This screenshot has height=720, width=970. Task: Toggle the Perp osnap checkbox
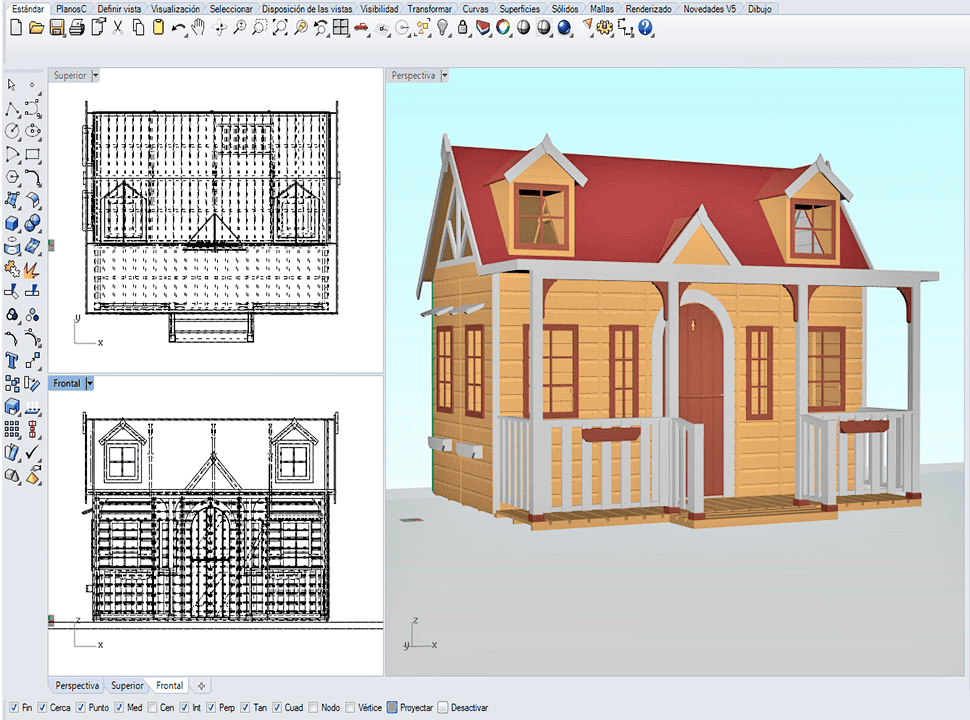[211, 708]
